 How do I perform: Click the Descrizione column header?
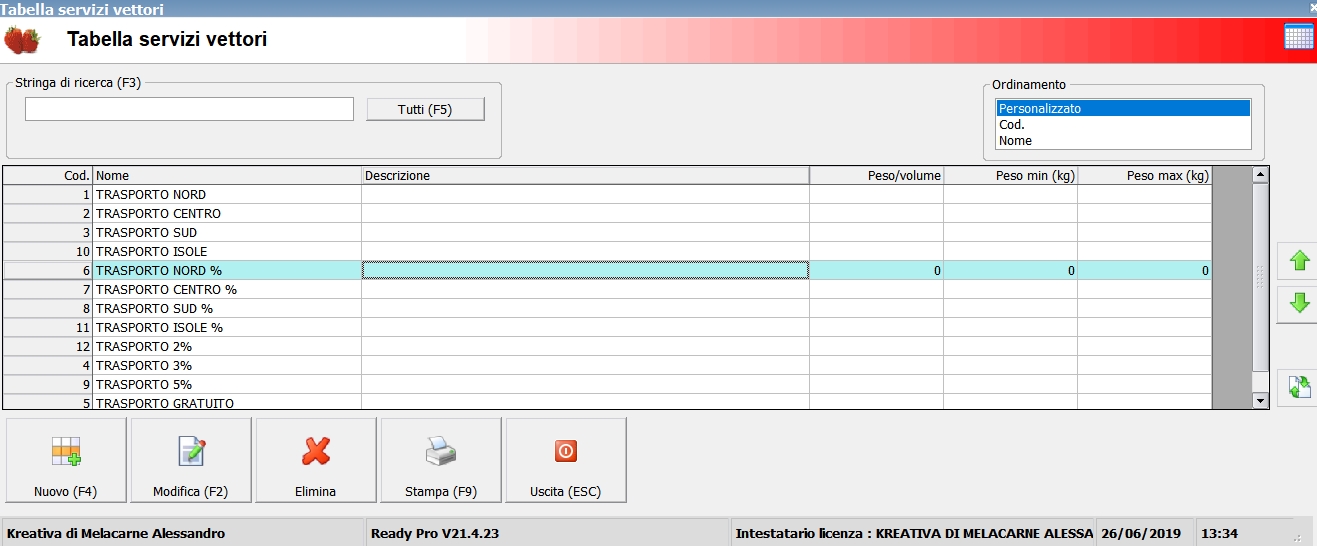coord(586,175)
